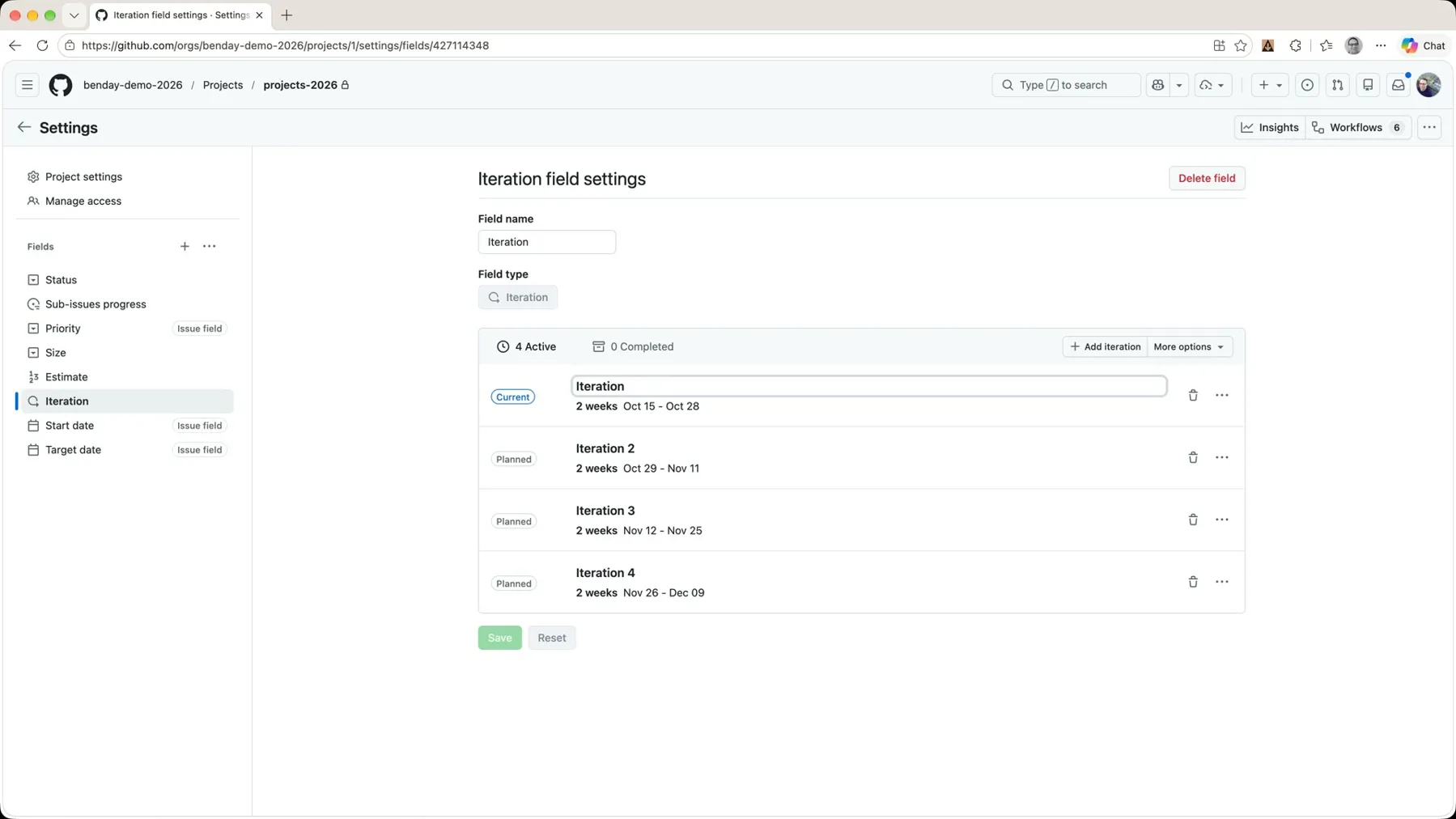The image size is (1456, 819).
Task: Delete Iteration 2 with its trash icon
Action: pos(1193,457)
